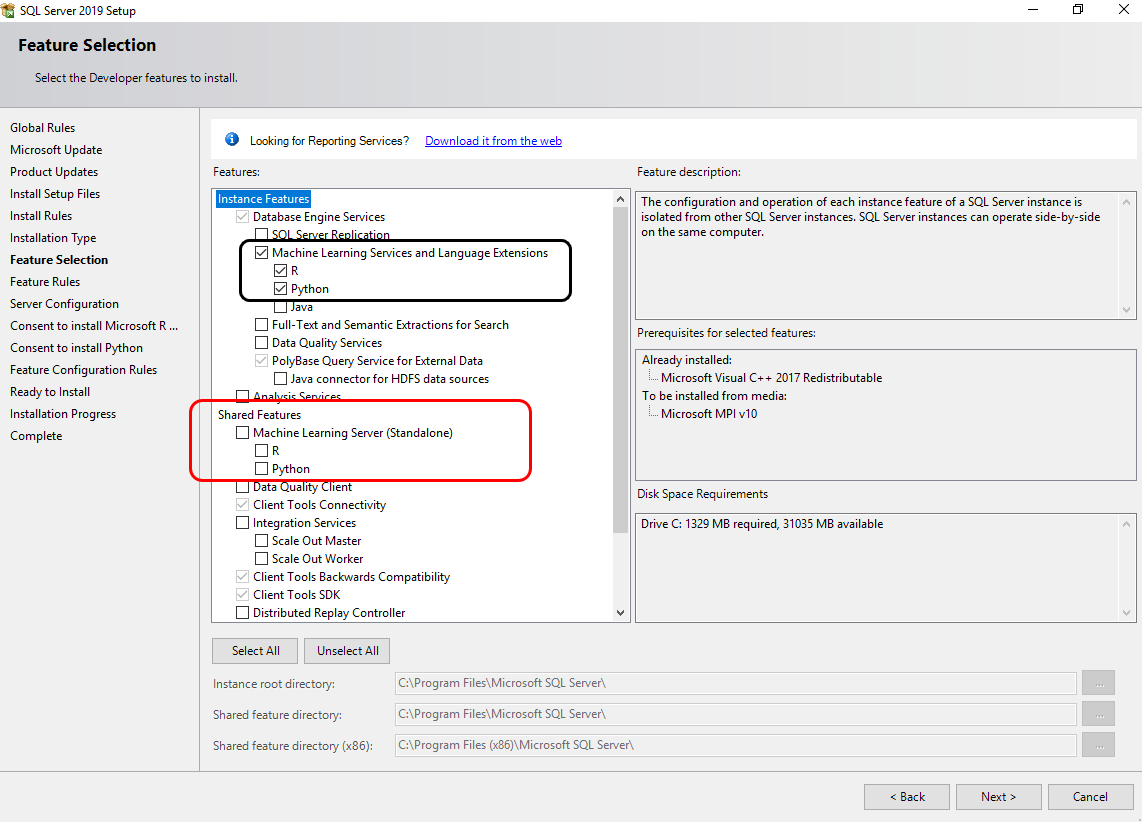Click the Select All button
Screen dimensions: 1143x823
click(x=255, y=651)
